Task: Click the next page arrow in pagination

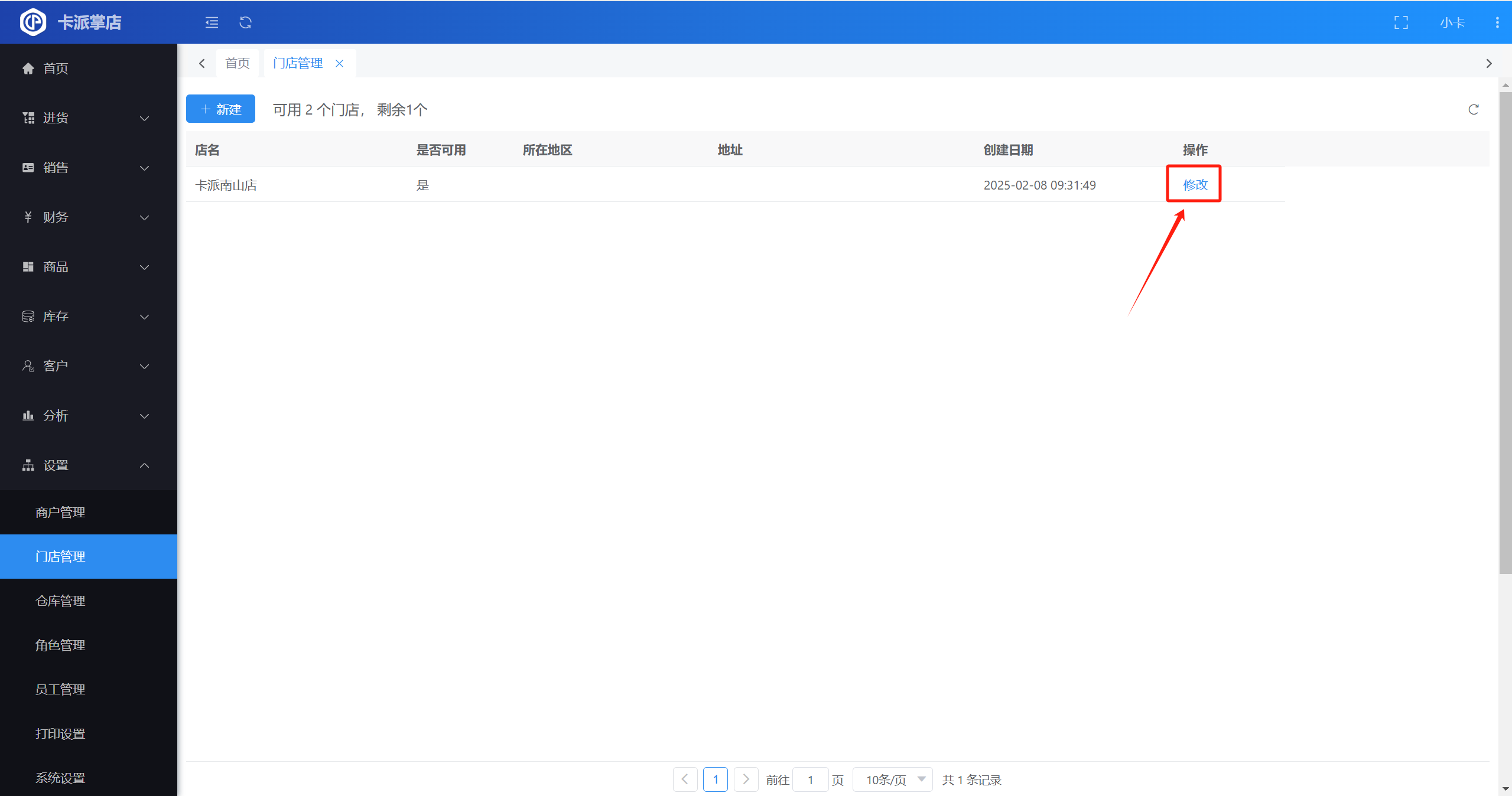Action: click(746, 779)
